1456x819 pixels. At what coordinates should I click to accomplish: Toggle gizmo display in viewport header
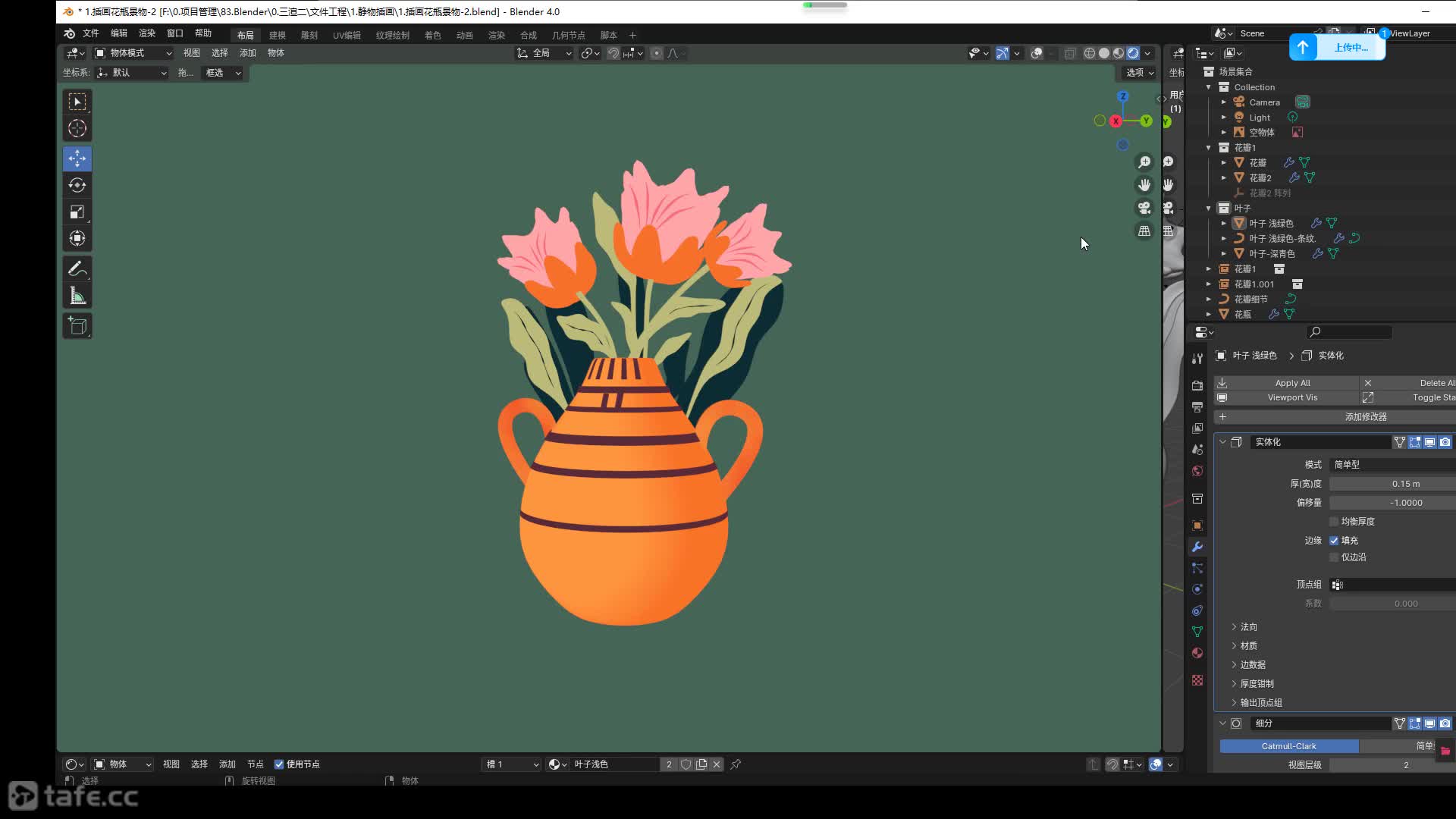1003,53
